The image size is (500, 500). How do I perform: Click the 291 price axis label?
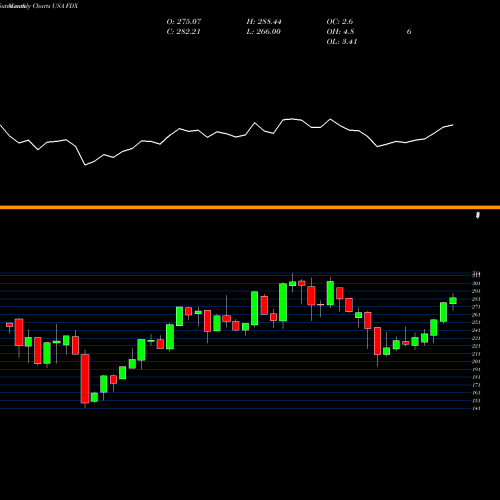pyautogui.click(x=476, y=291)
